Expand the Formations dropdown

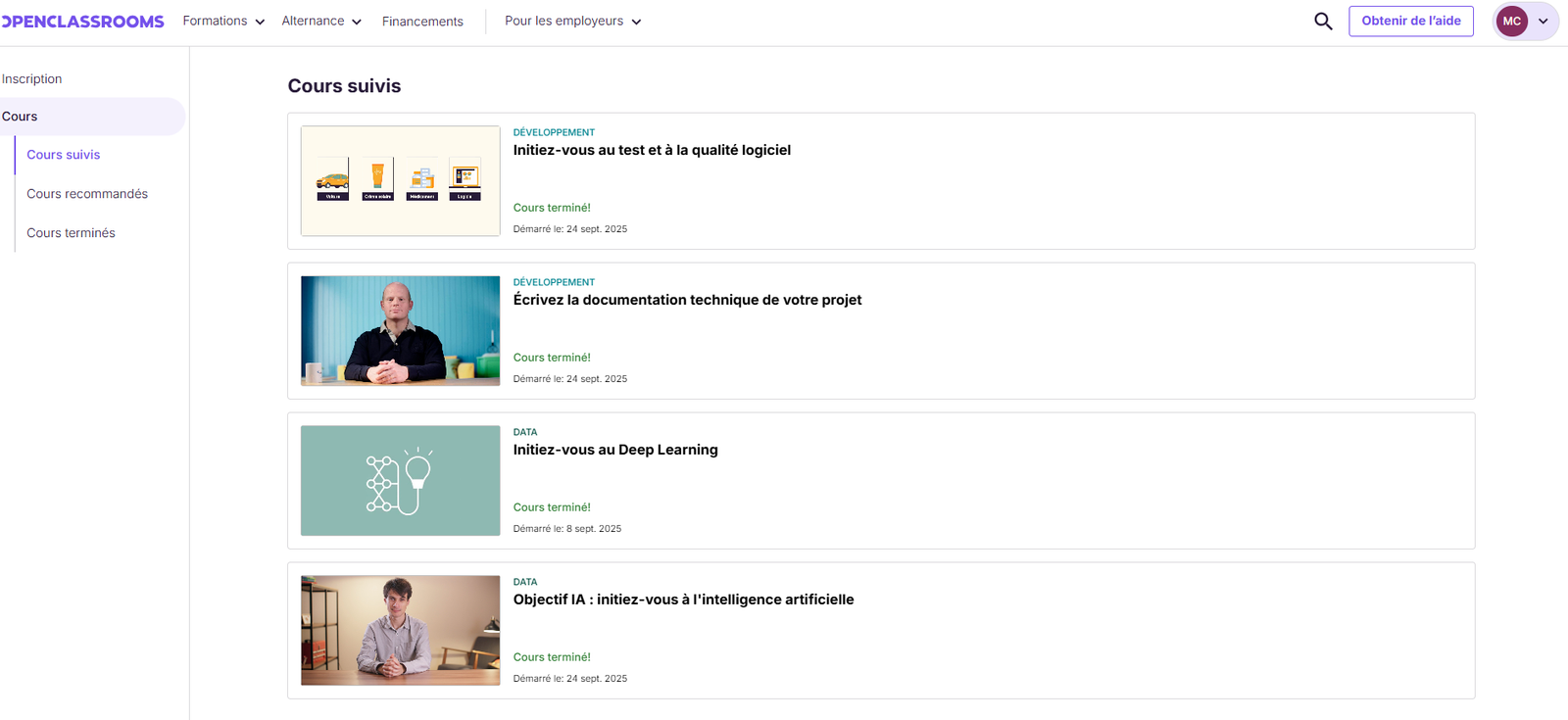(223, 22)
